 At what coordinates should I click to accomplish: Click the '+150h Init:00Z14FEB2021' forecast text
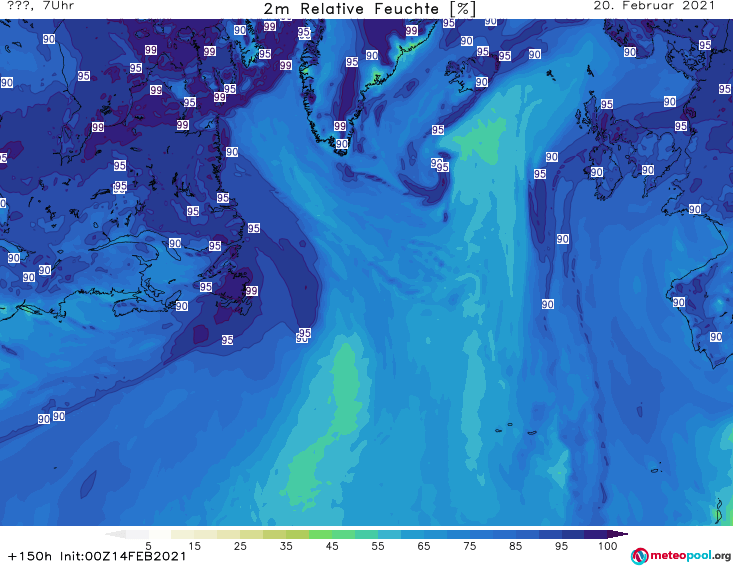pos(97,556)
